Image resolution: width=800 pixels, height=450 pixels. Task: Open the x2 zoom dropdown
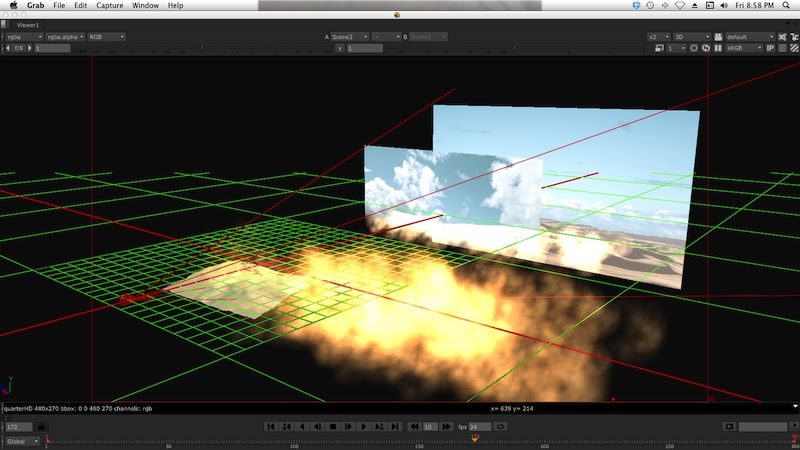point(659,37)
